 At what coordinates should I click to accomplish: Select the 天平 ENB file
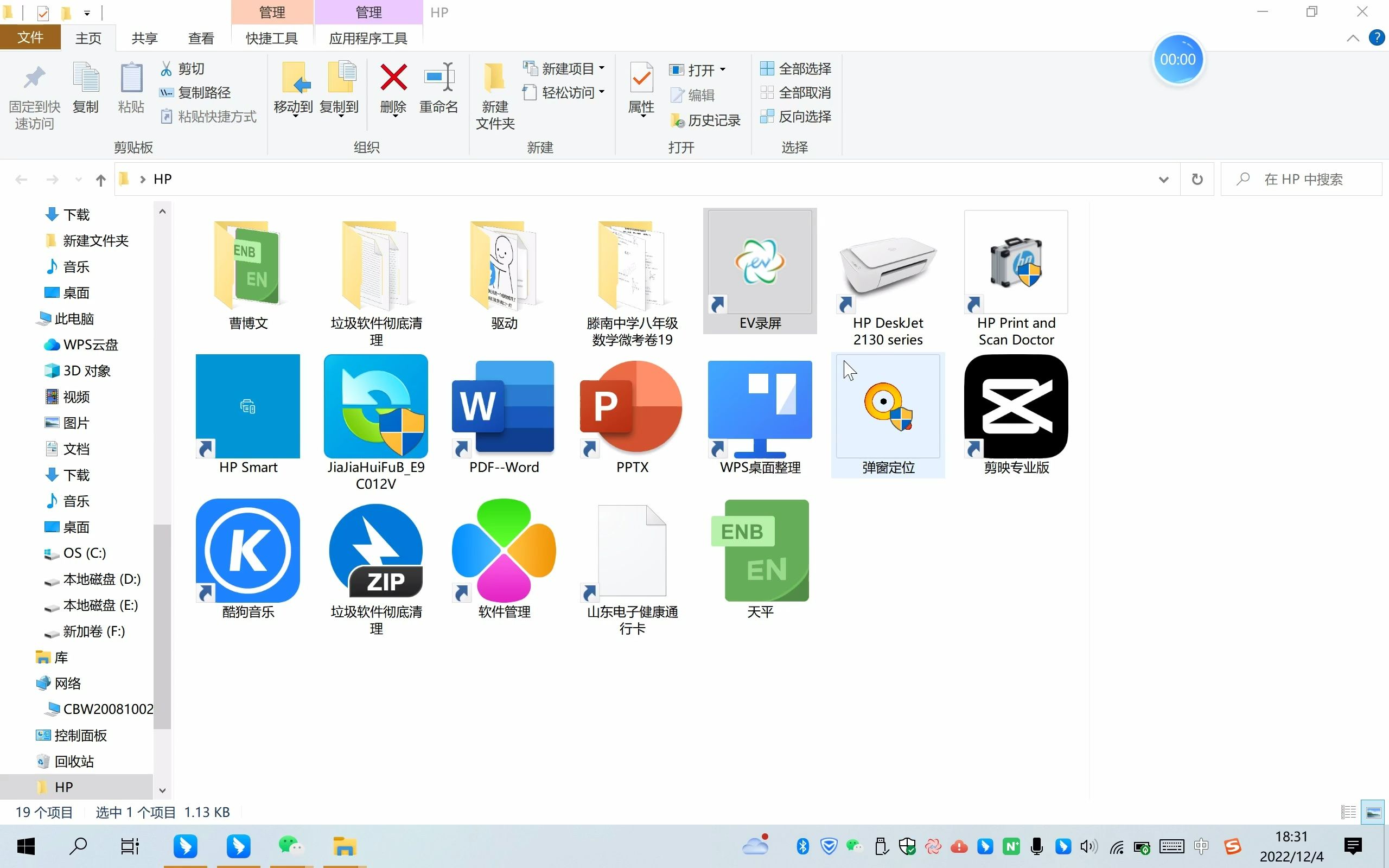[x=760, y=559]
